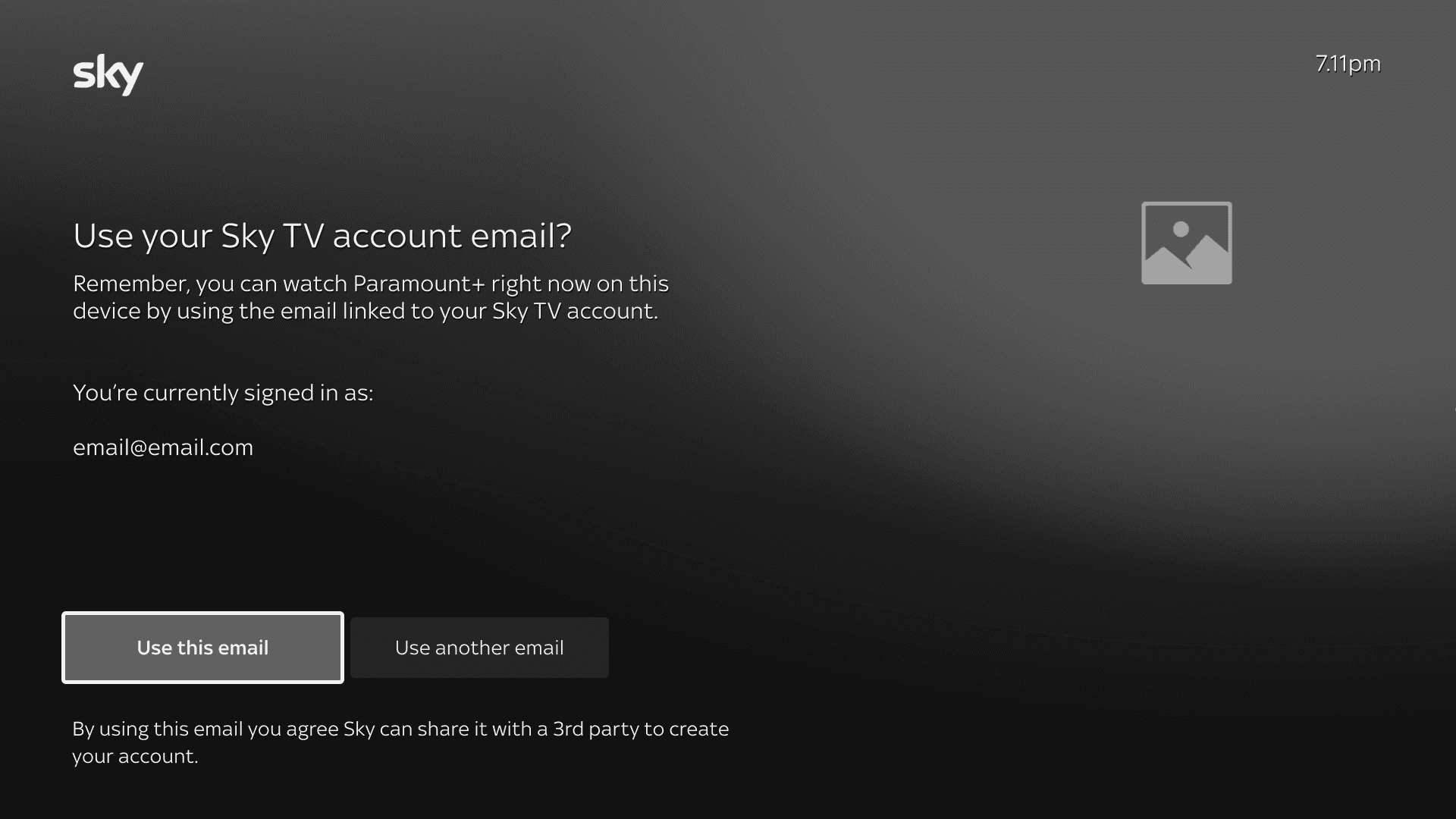Tap the Sky brand mark at top left

(108, 74)
